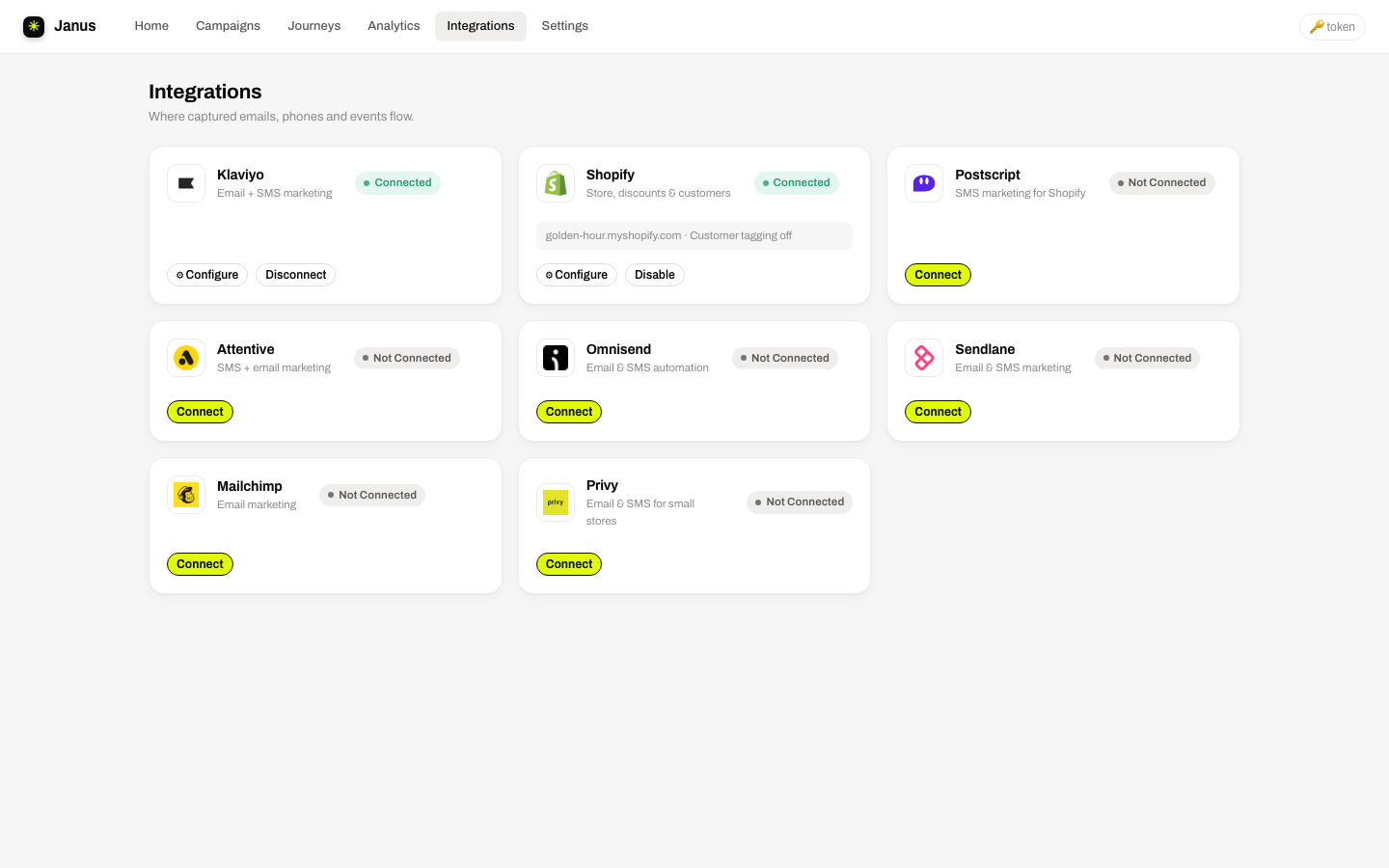Click 'Where captured emails, phones and events flow.'
Viewport: 1389px width, 868px height.
point(282,117)
